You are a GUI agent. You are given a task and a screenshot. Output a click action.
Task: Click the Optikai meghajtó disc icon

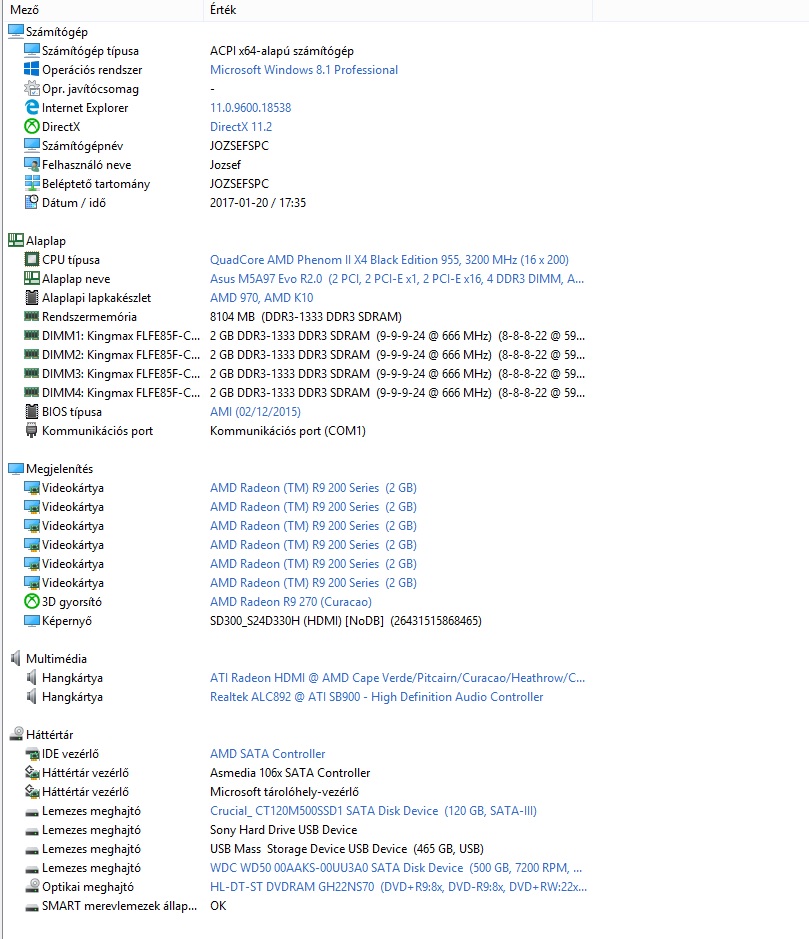click(32, 886)
